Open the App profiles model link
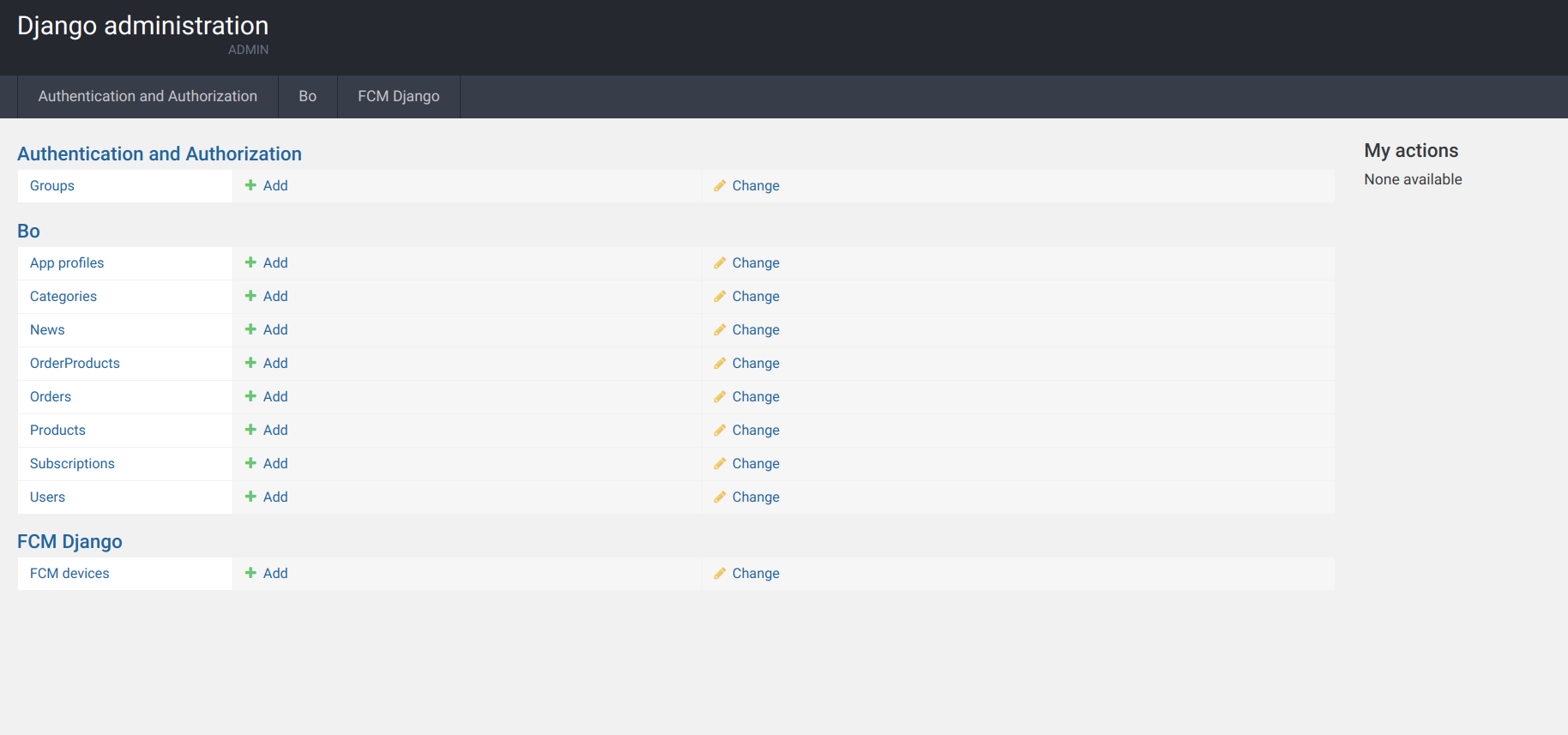This screenshot has width=1568, height=735. (x=67, y=263)
